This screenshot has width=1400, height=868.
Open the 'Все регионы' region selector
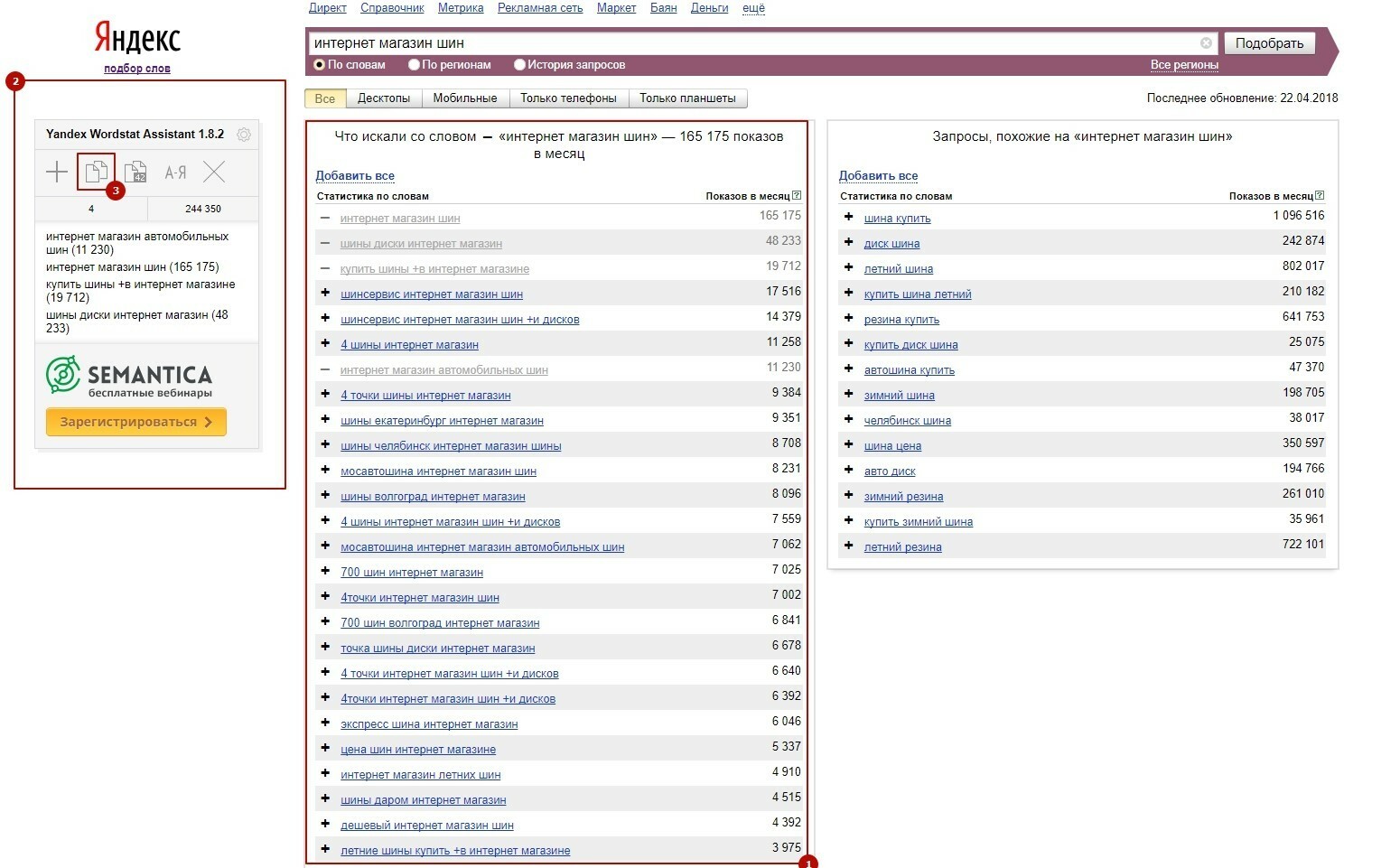1184,65
